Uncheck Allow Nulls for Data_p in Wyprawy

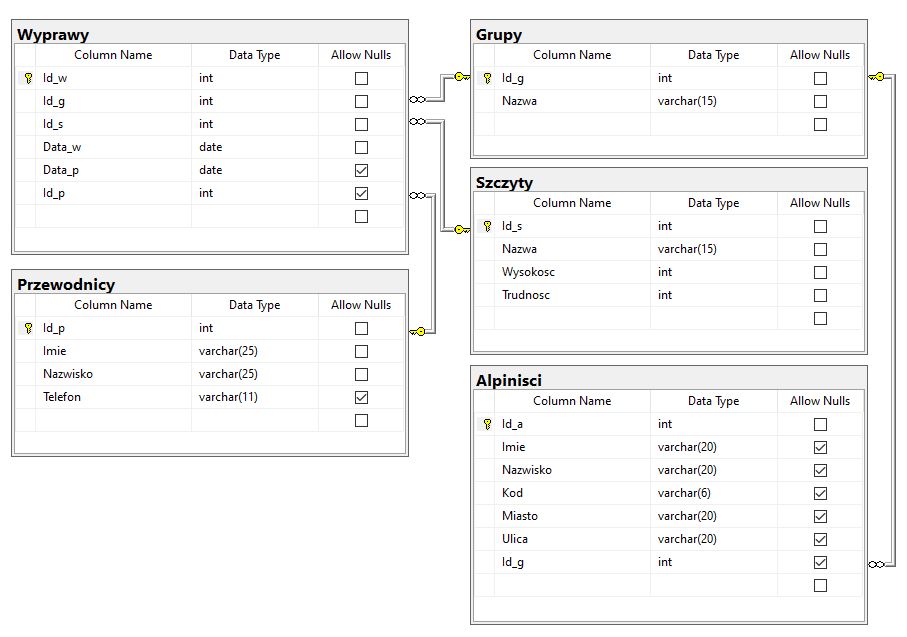361,170
